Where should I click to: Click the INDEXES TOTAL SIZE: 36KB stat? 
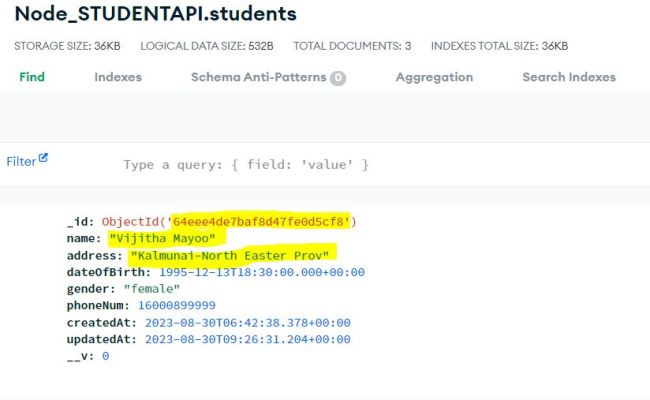click(500, 46)
